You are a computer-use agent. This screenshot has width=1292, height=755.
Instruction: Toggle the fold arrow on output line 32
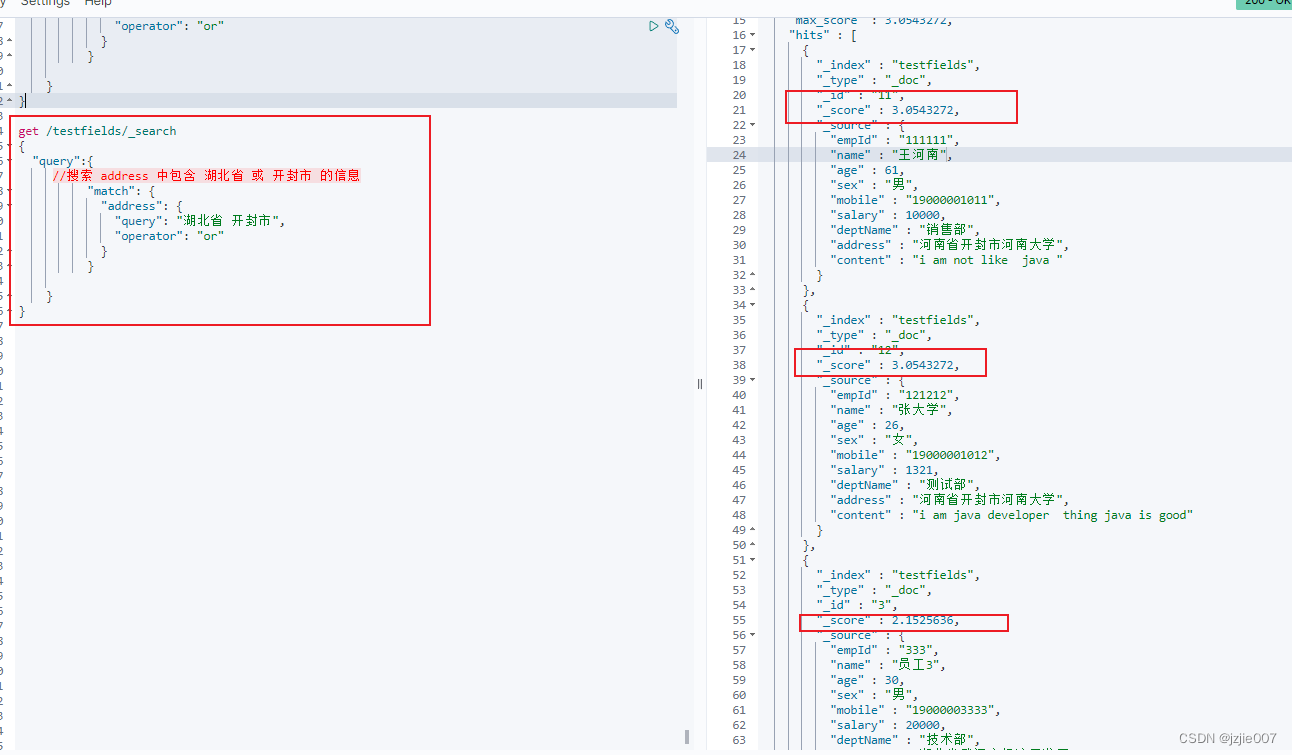point(752,275)
